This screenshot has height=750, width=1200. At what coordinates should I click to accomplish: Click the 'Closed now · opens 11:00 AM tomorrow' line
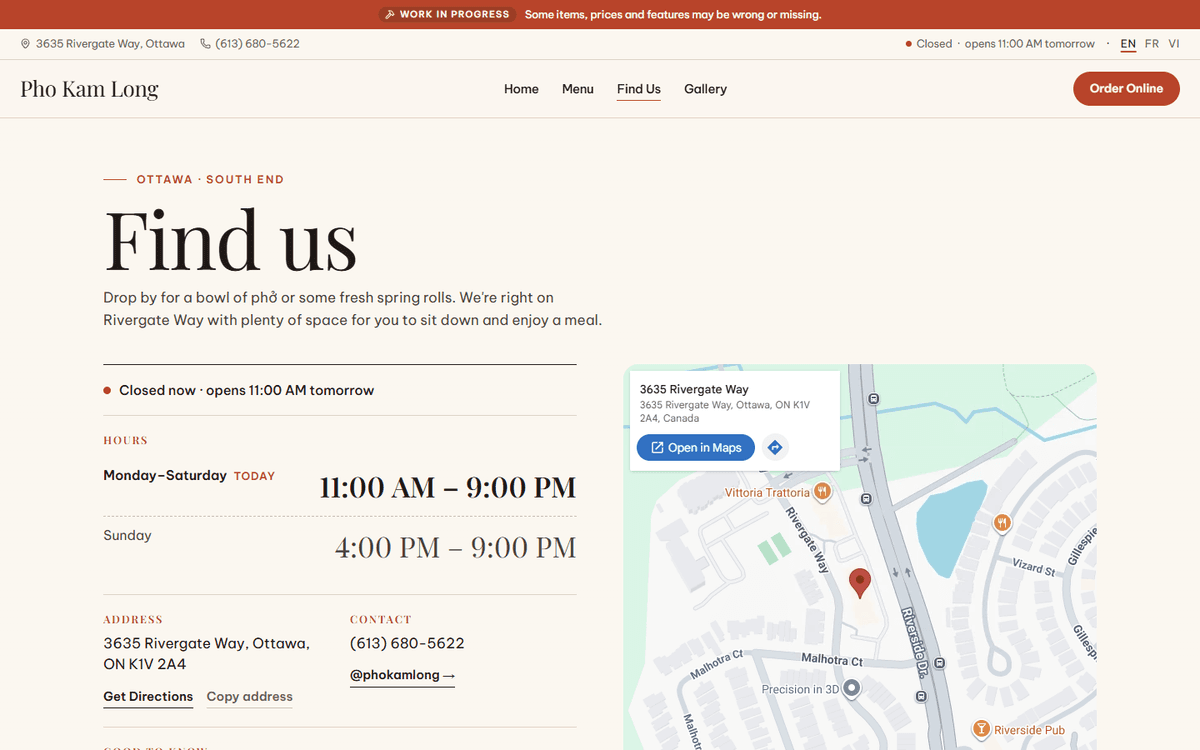(x=239, y=390)
